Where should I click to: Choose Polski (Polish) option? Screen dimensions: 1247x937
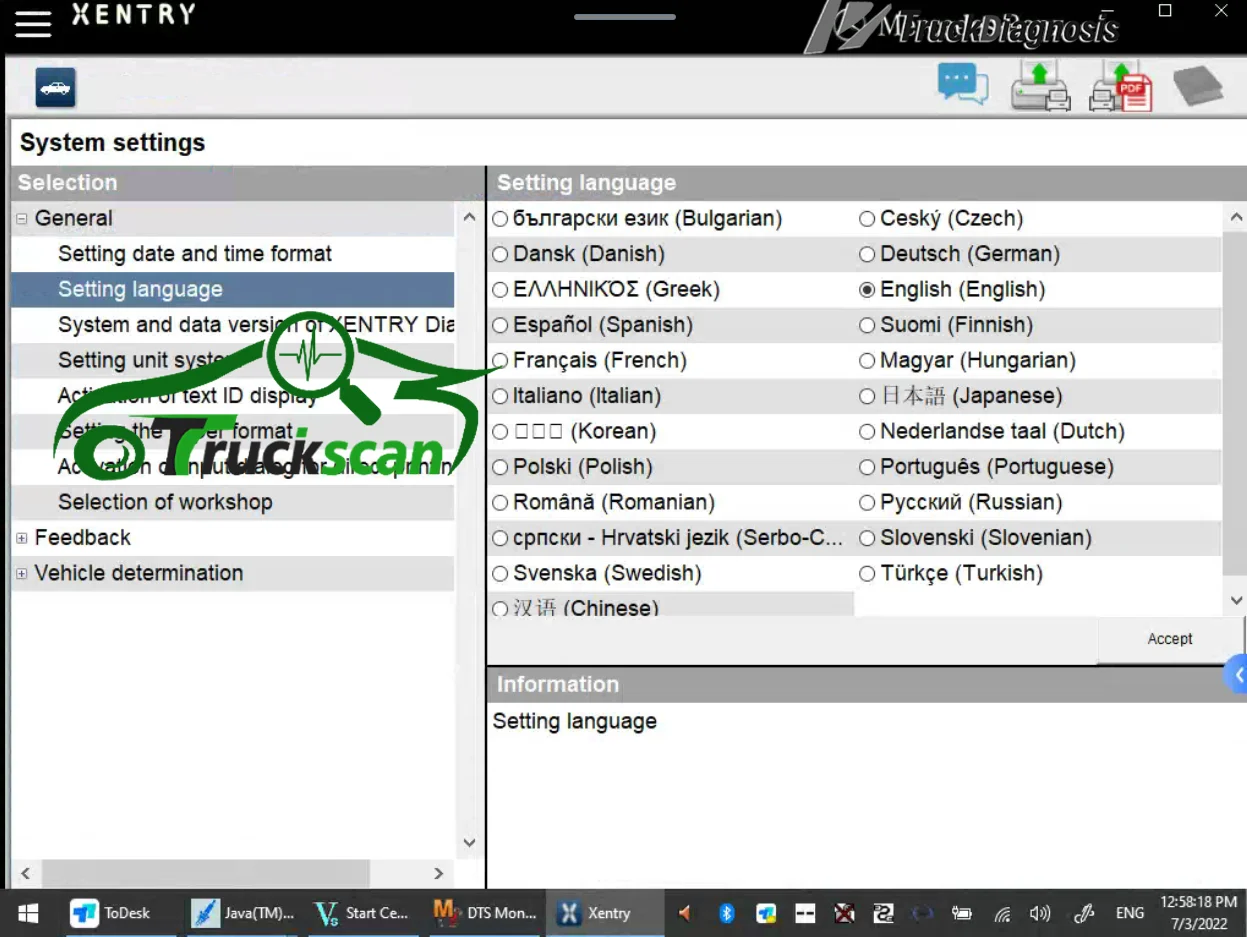point(500,467)
